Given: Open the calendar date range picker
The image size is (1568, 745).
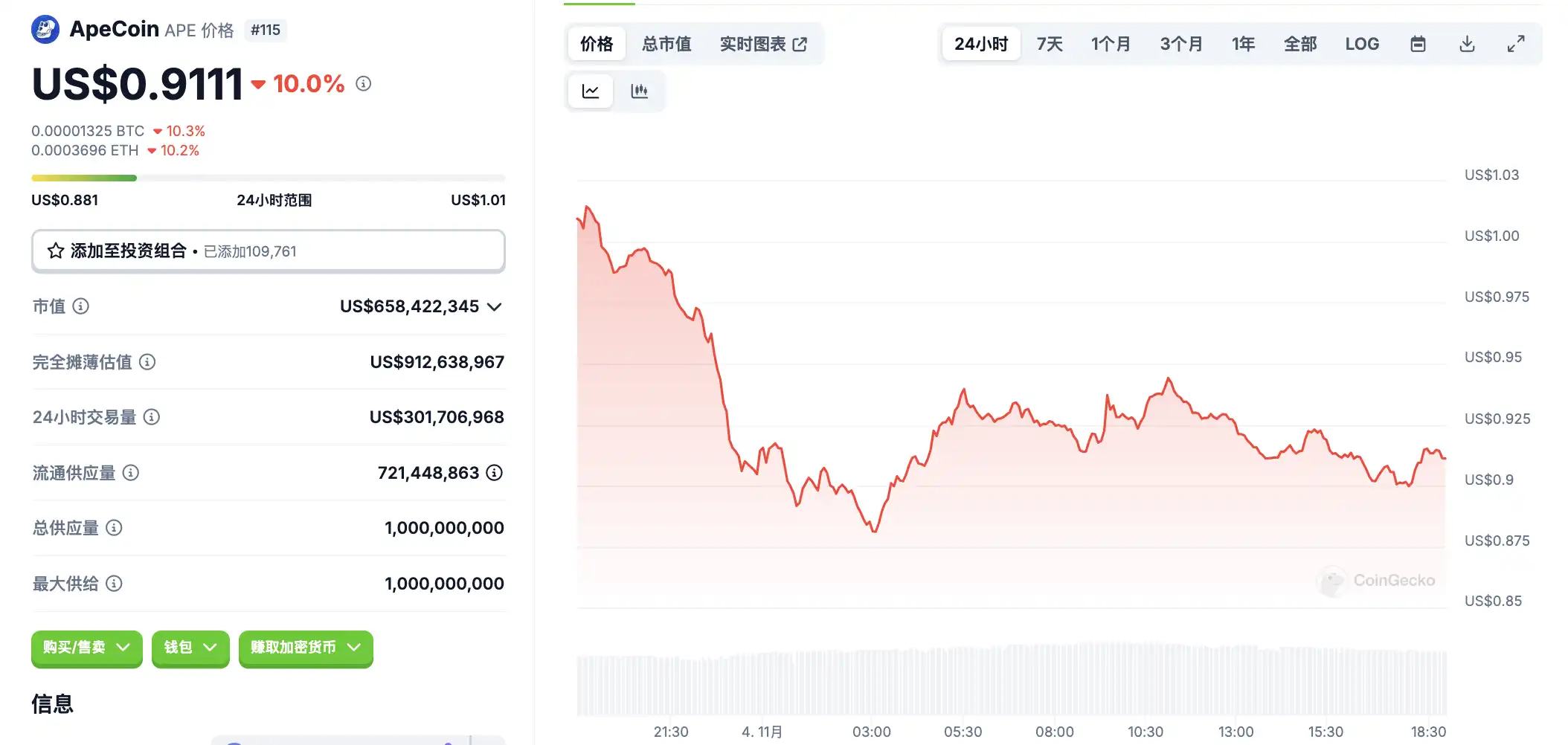Looking at the screenshot, I should pyautogui.click(x=1418, y=44).
